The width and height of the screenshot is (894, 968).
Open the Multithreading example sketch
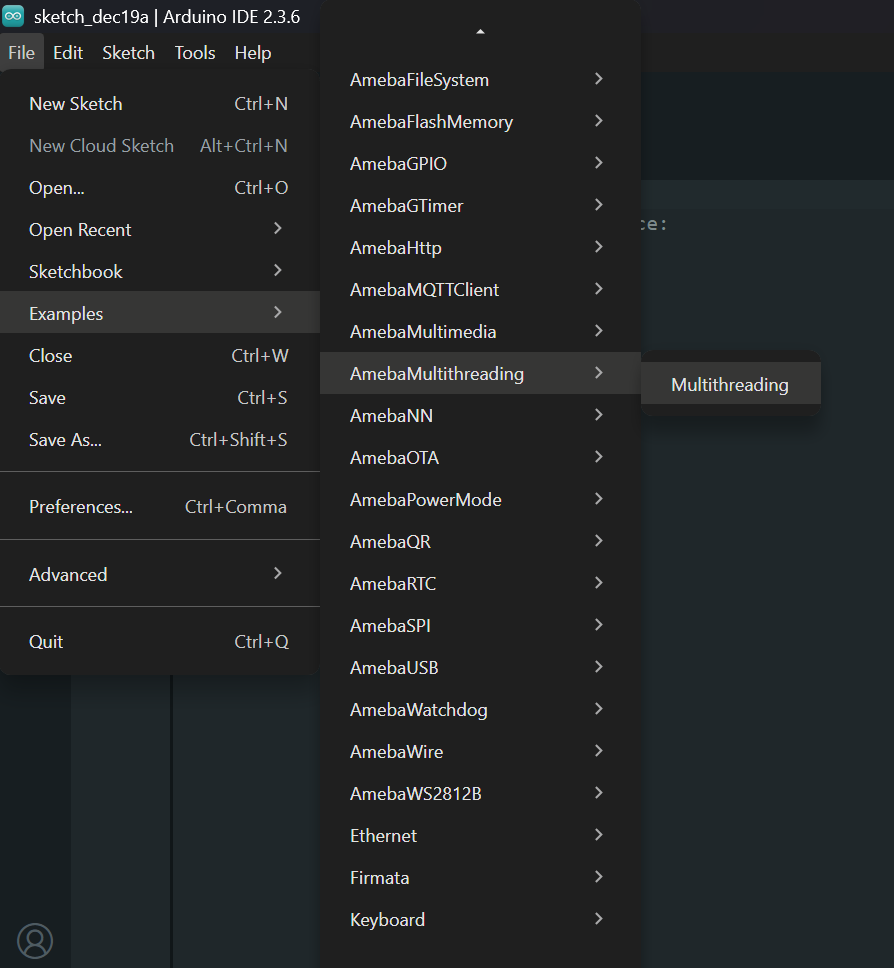point(730,384)
